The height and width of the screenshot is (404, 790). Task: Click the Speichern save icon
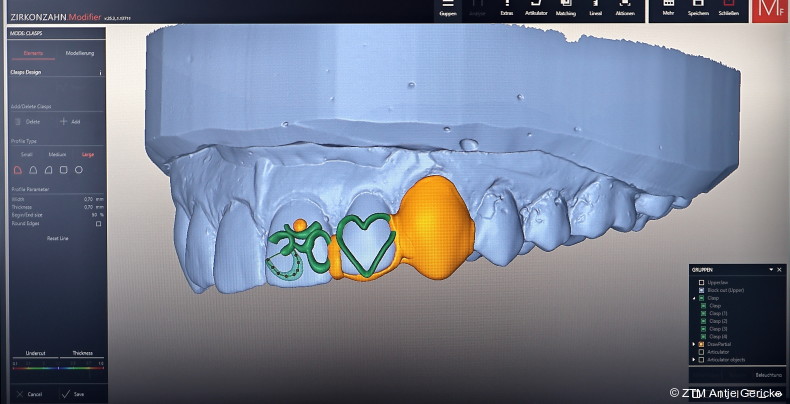pyautogui.click(x=697, y=7)
